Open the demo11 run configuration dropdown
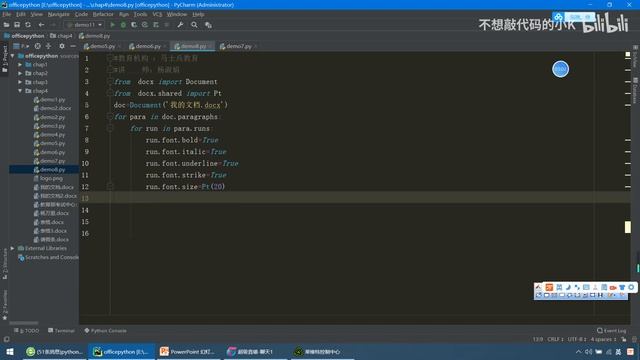Viewport: 640px width, 360px height. (84, 25)
